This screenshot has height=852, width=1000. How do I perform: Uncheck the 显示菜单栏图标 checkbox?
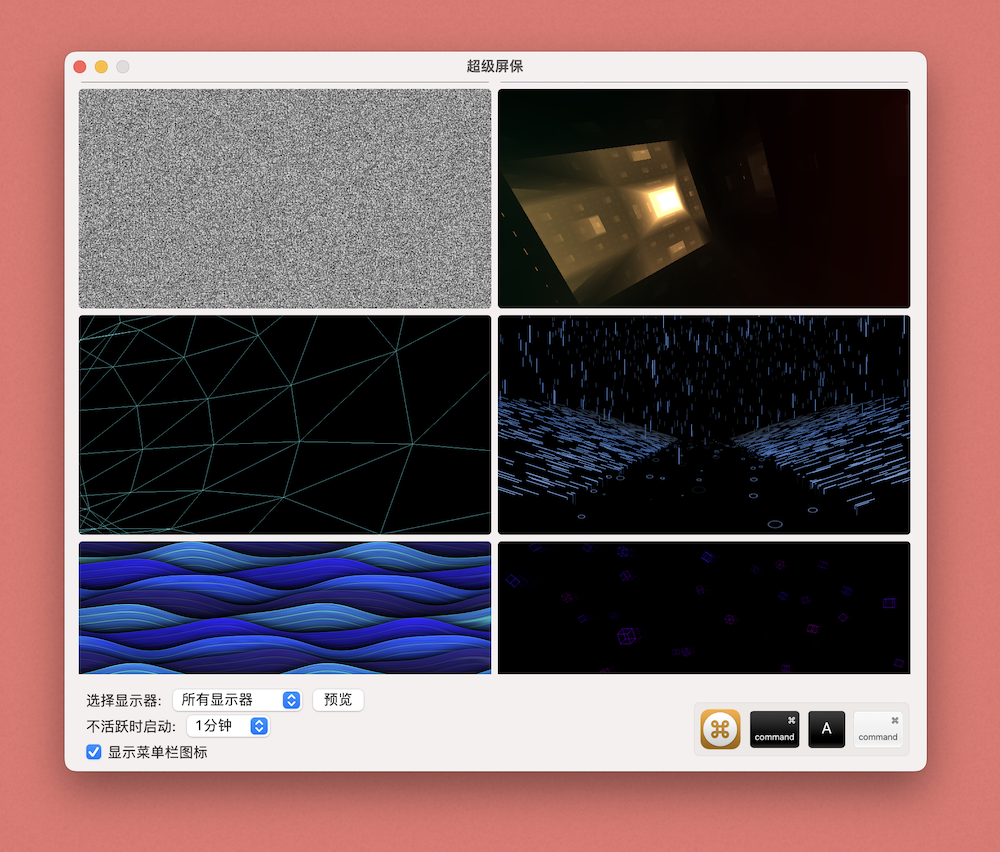pyautogui.click(x=94, y=752)
